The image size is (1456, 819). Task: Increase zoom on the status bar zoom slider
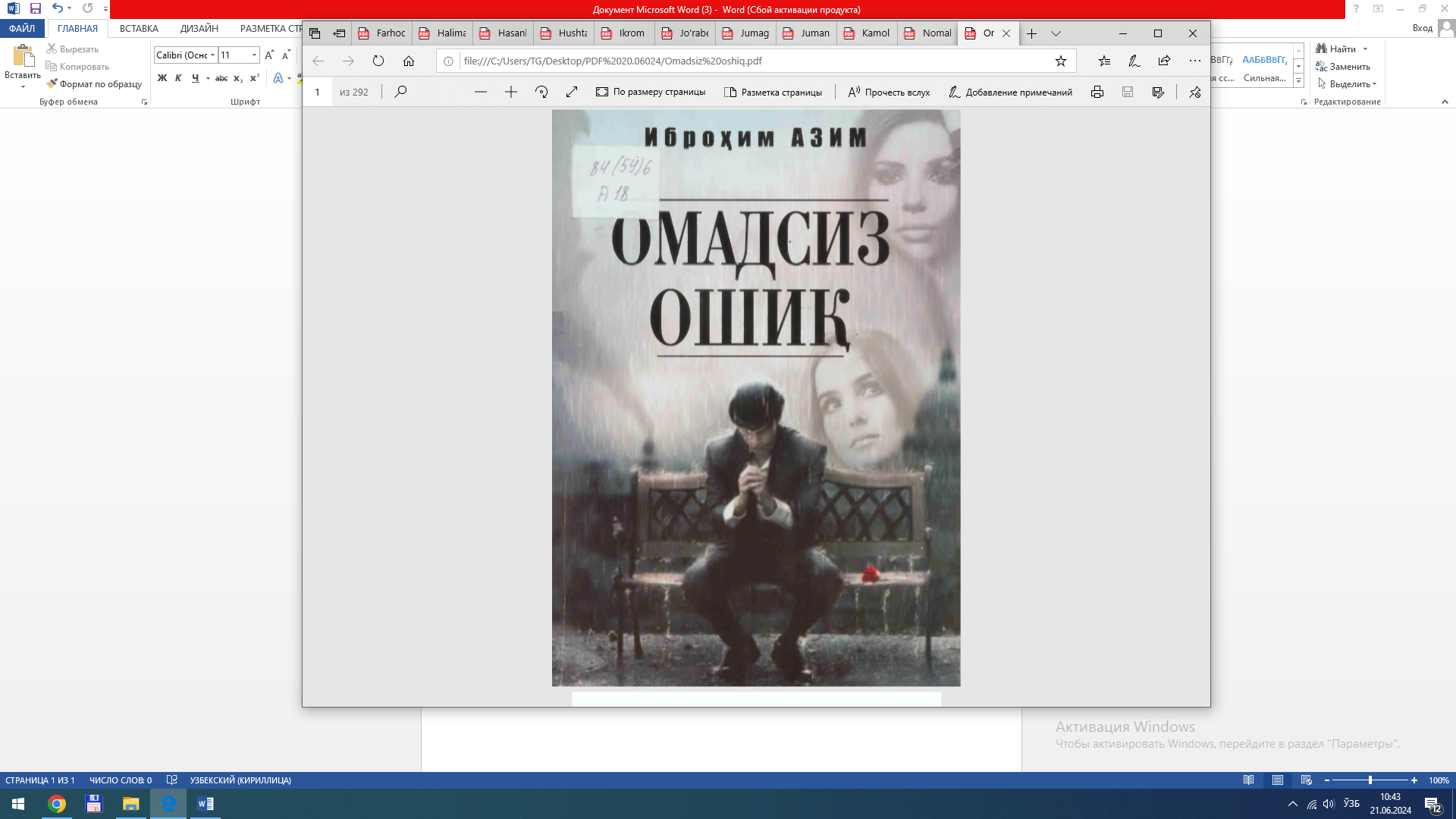(1414, 780)
